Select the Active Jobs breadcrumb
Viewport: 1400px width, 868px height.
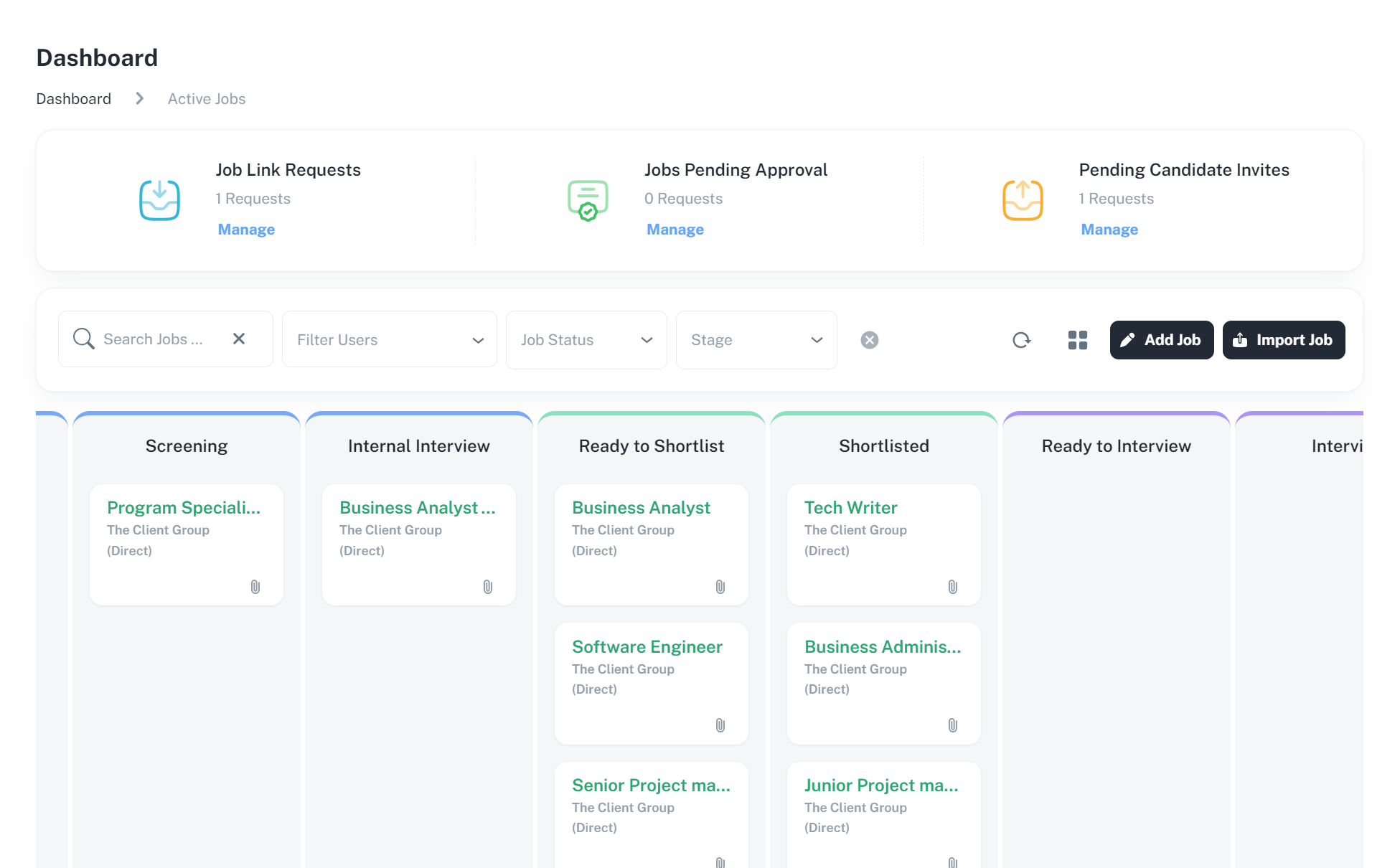(x=207, y=99)
